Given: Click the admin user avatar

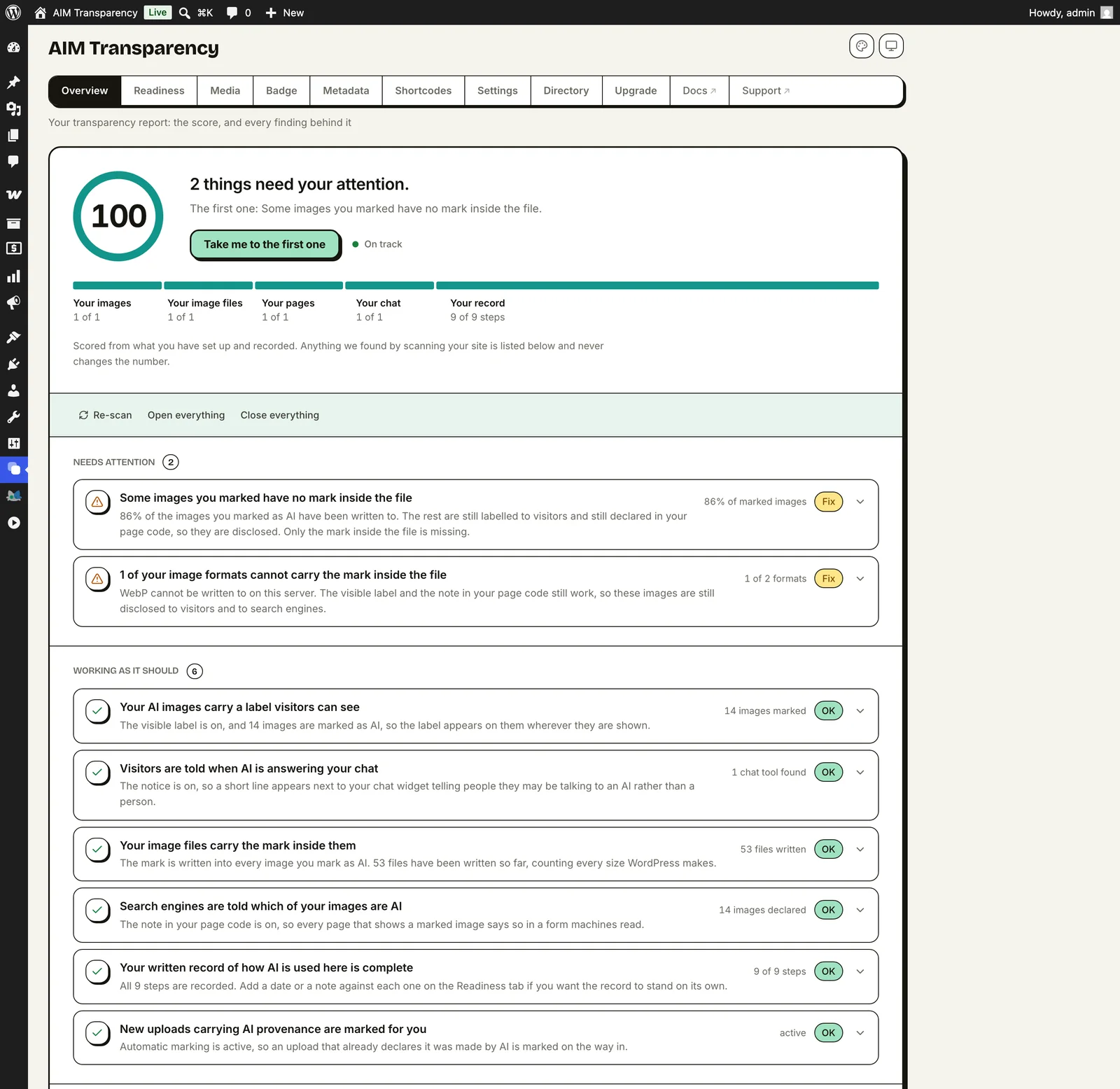Looking at the screenshot, I should click(1107, 13).
